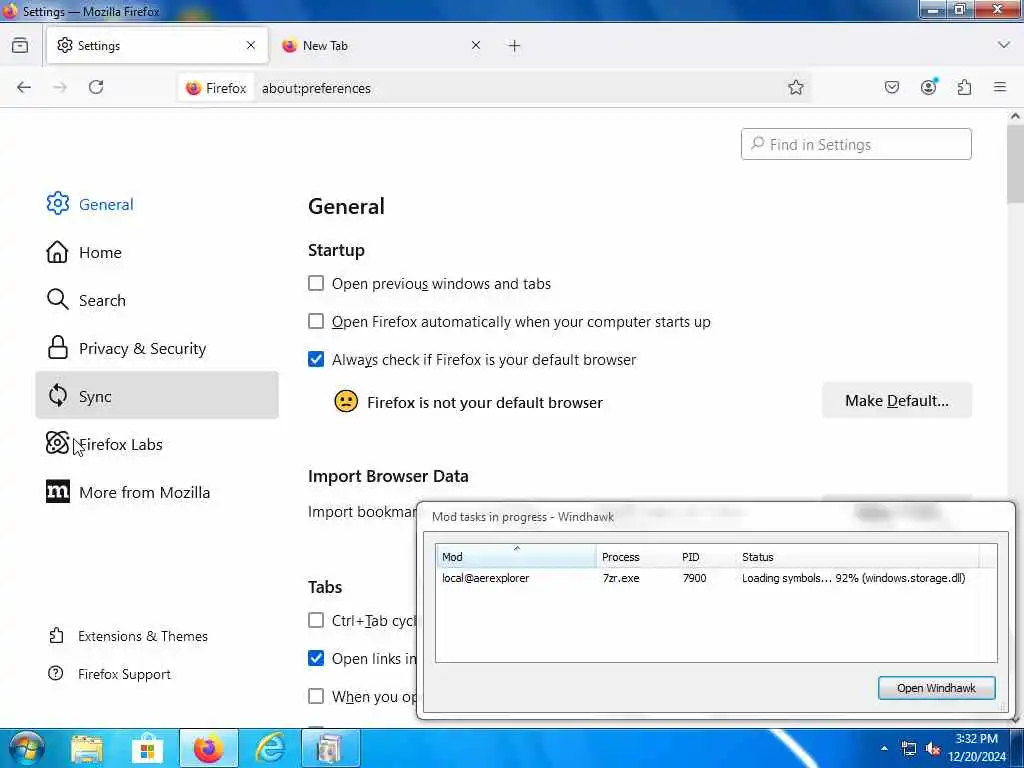Open a new tab with plus button

click(x=514, y=46)
